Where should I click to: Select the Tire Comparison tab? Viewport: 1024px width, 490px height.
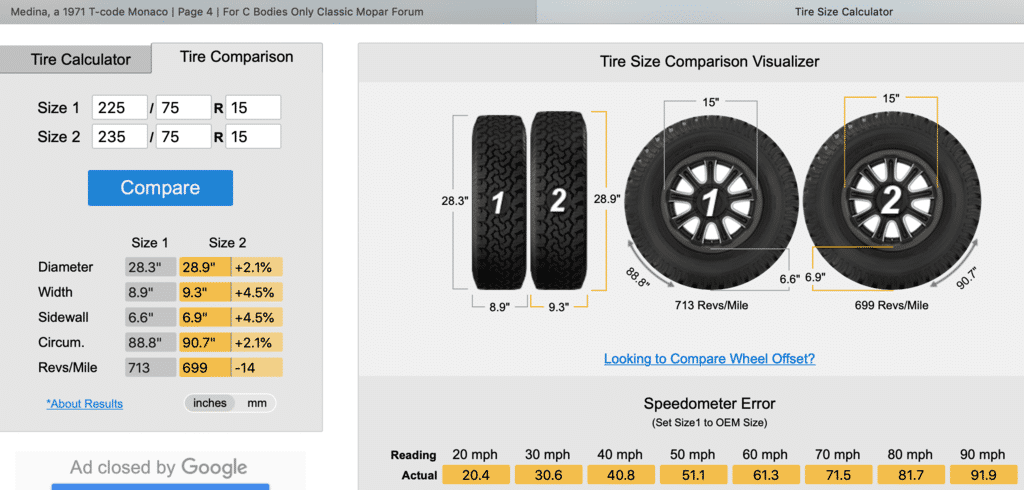point(237,57)
